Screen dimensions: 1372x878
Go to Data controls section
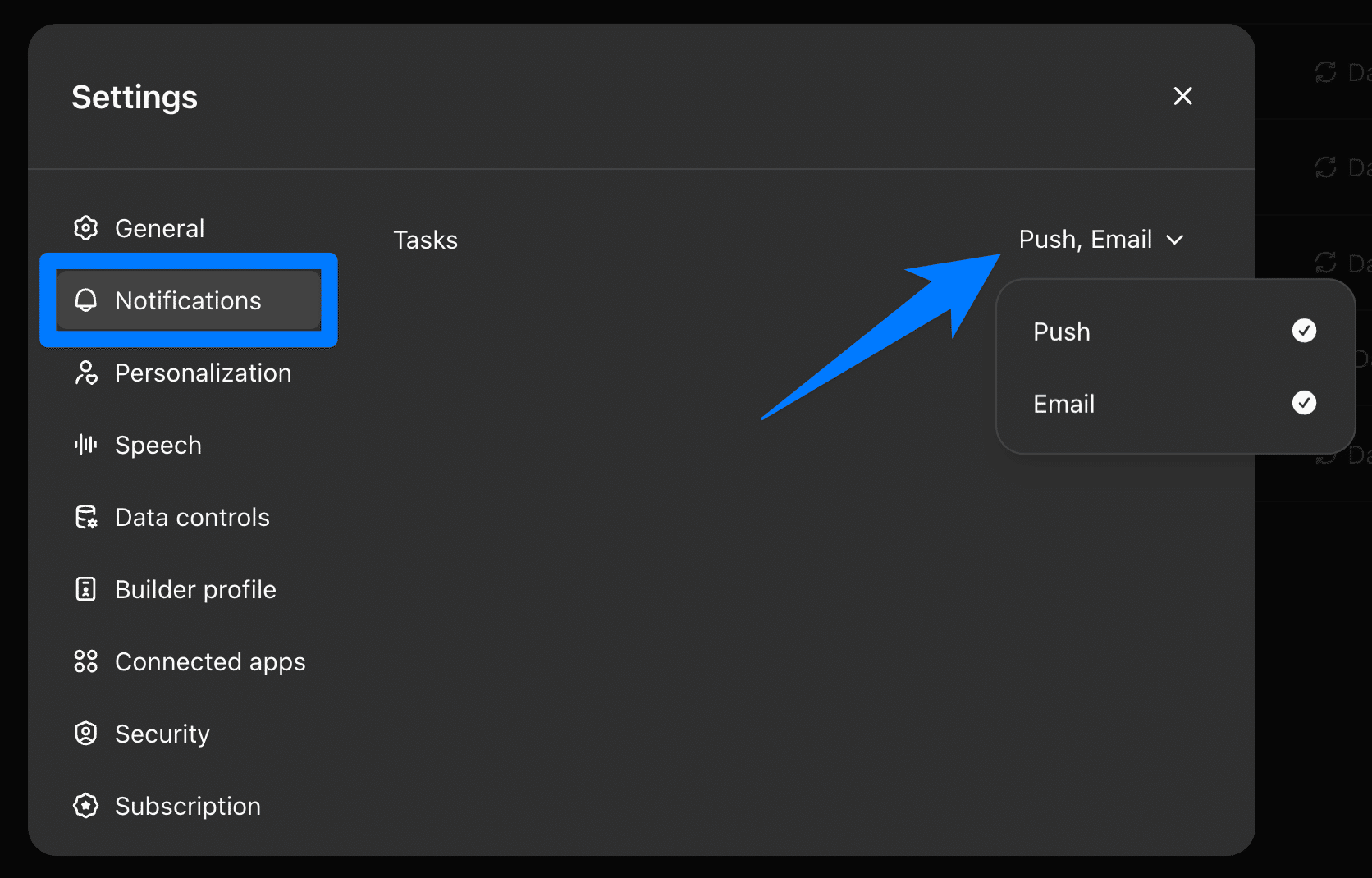(192, 517)
